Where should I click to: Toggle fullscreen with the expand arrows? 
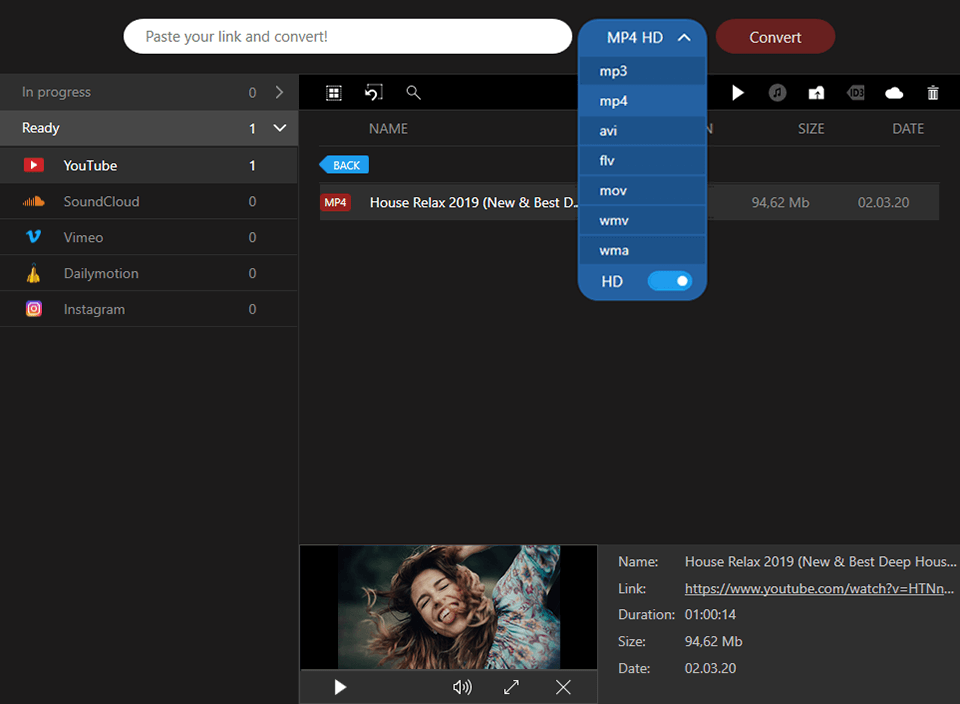(511, 687)
